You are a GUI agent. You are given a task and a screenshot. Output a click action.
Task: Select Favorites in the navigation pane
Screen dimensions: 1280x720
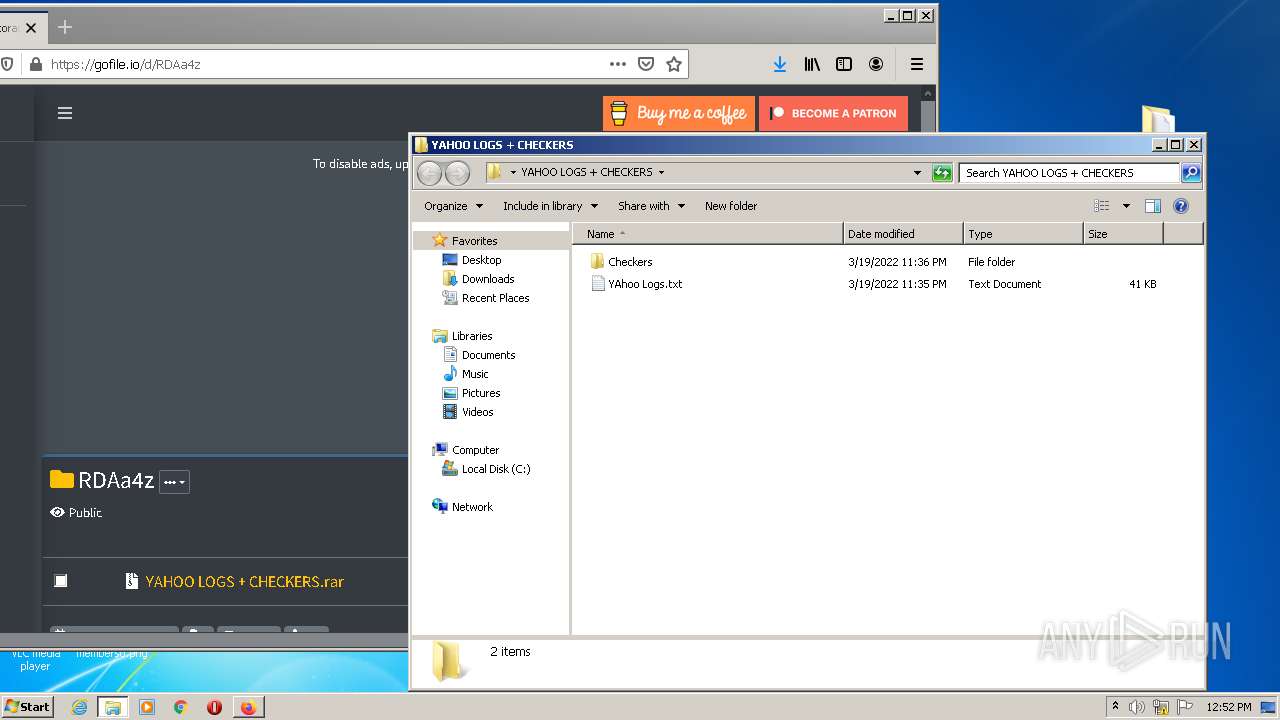click(474, 241)
